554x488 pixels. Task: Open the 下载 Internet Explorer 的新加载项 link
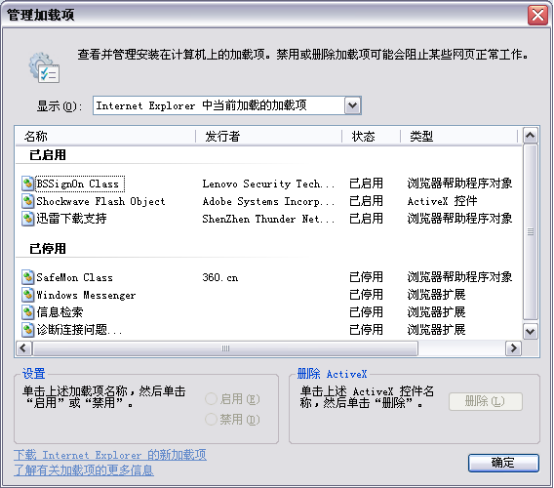[110, 455]
